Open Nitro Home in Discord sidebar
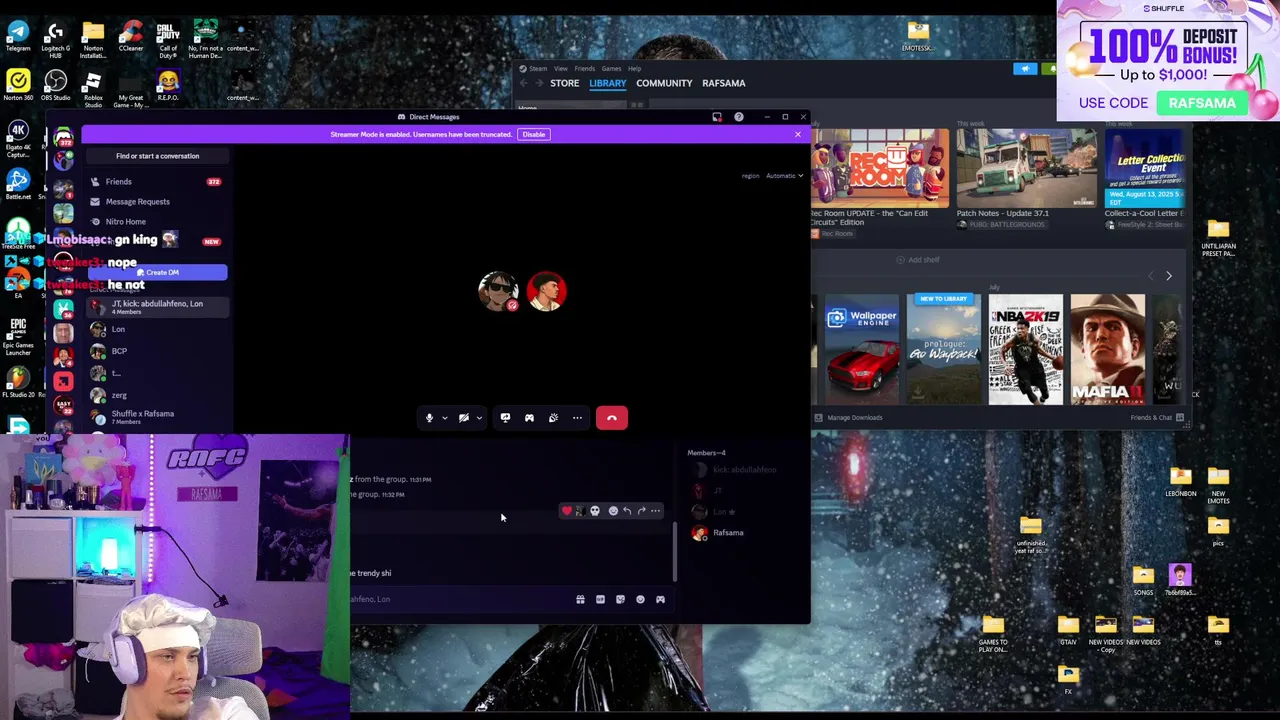The image size is (1280, 720). click(x=157, y=222)
